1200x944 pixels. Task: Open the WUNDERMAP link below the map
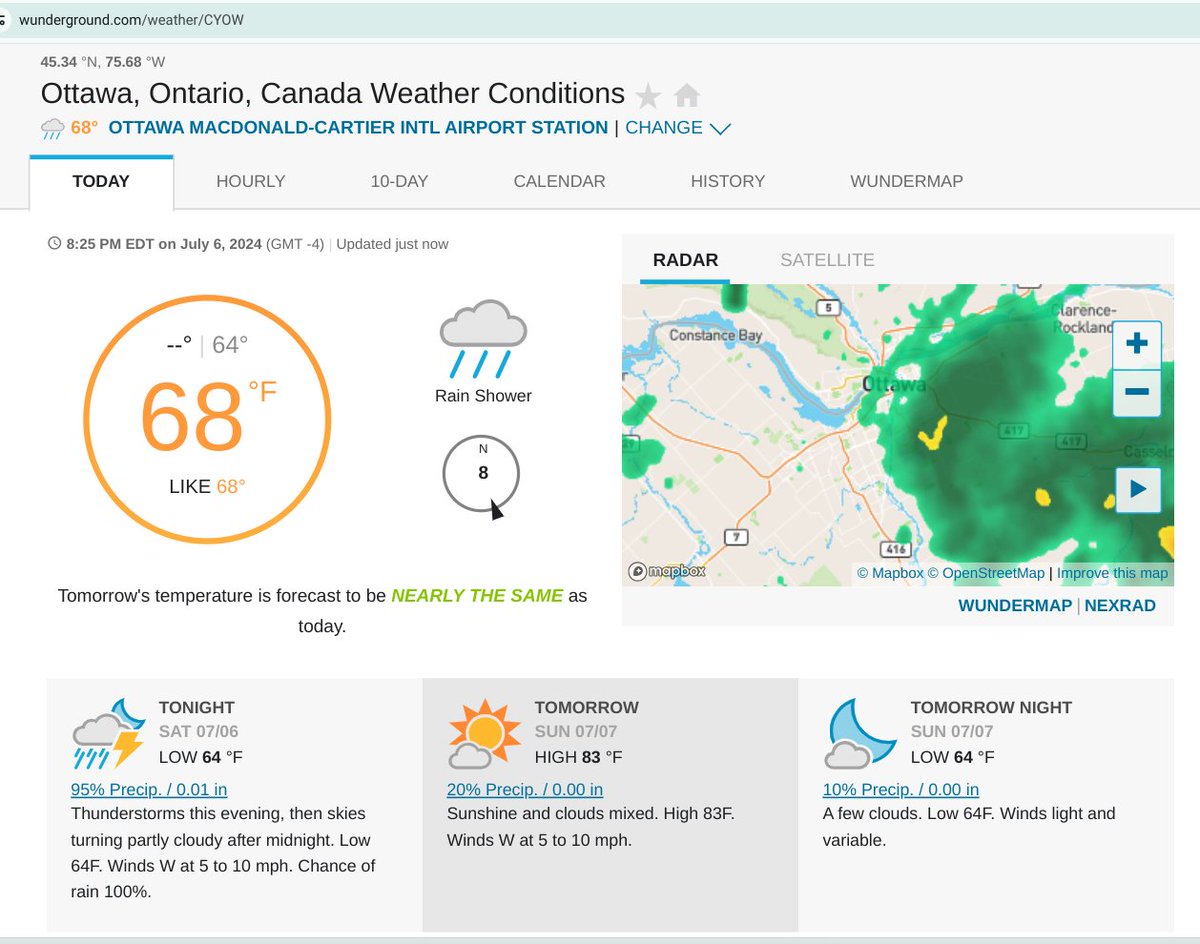point(1015,606)
